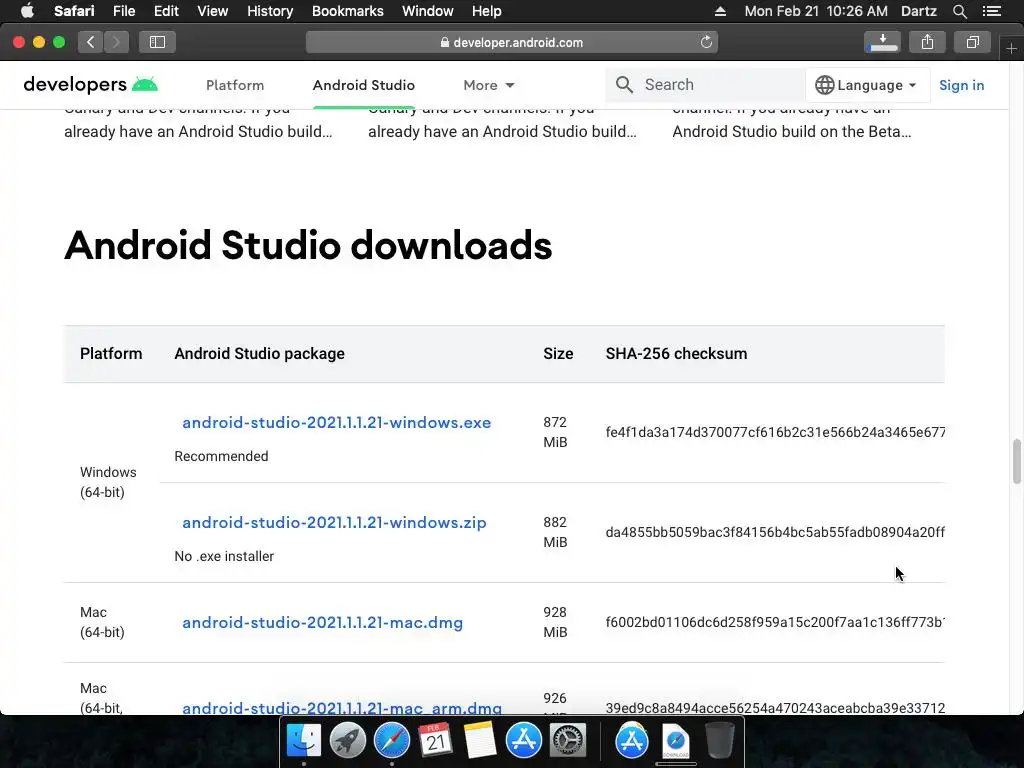Viewport: 1024px width, 768px height.
Task: Open Notification Center list icon
Action: (x=991, y=11)
